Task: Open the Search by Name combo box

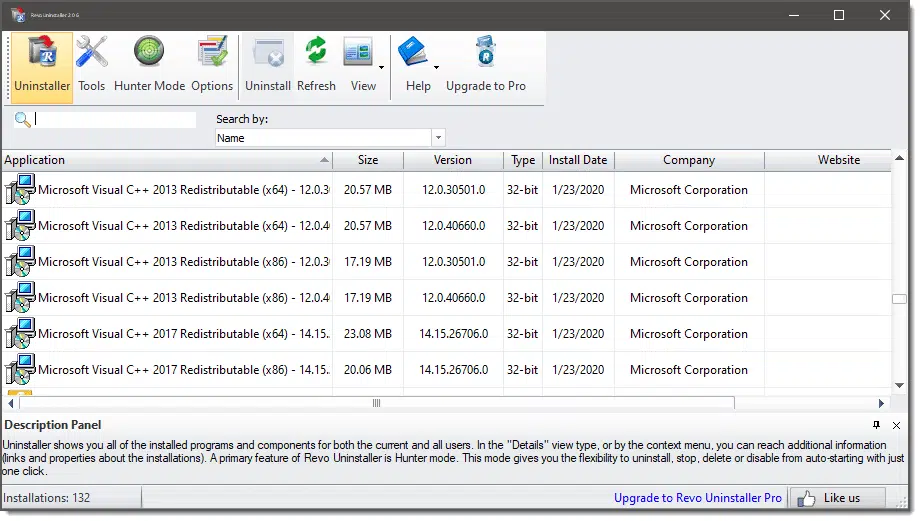Action: point(330,138)
